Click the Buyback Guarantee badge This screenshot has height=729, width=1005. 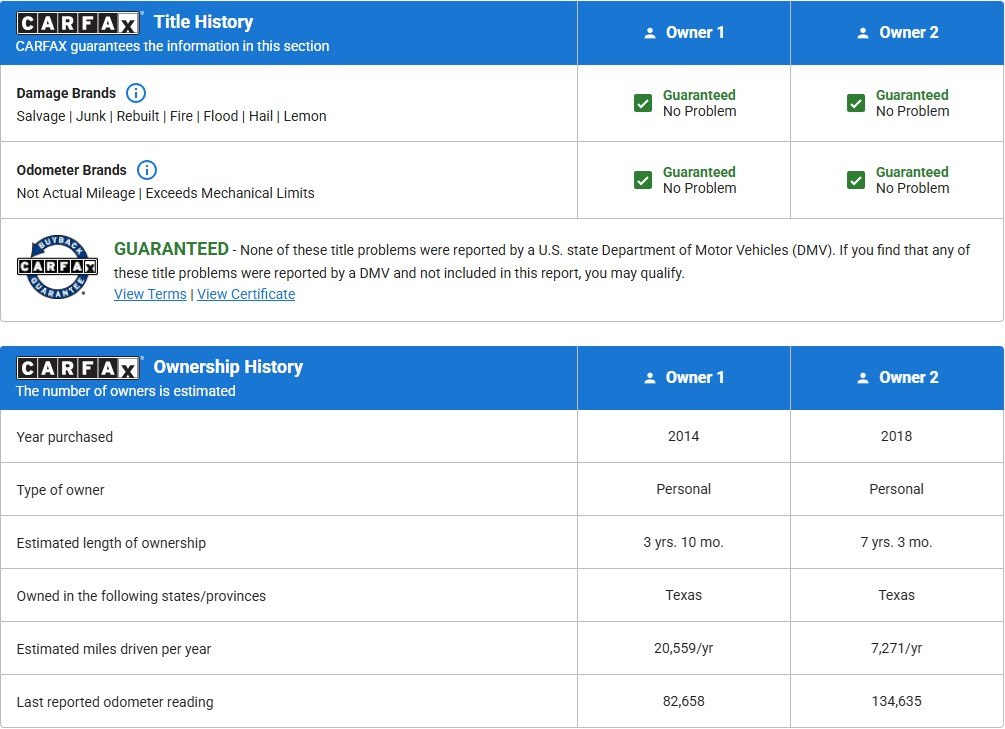[x=57, y=267]
